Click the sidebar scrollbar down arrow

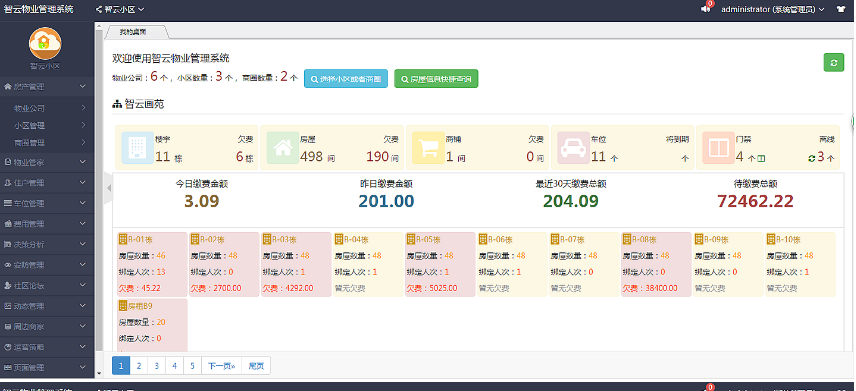pyautogui.click(x=99, y=374)
